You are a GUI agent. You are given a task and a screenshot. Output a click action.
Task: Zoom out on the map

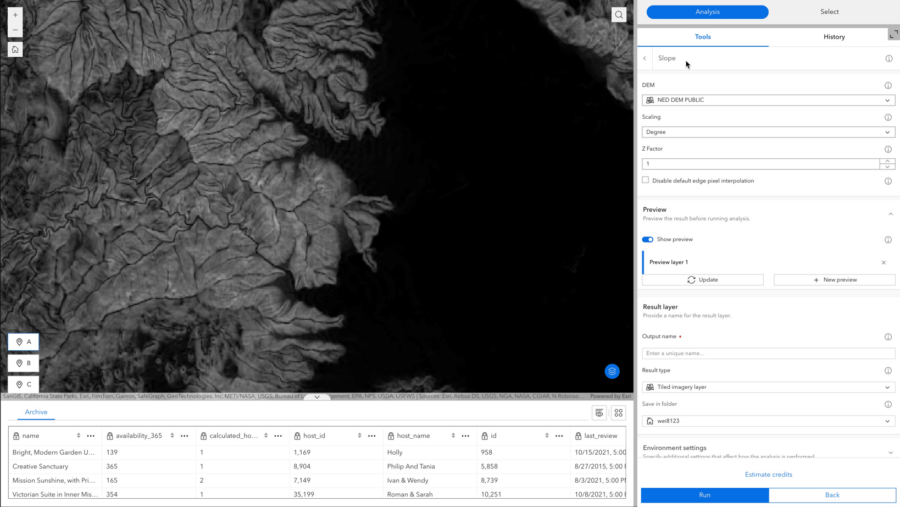click(15, 31)
